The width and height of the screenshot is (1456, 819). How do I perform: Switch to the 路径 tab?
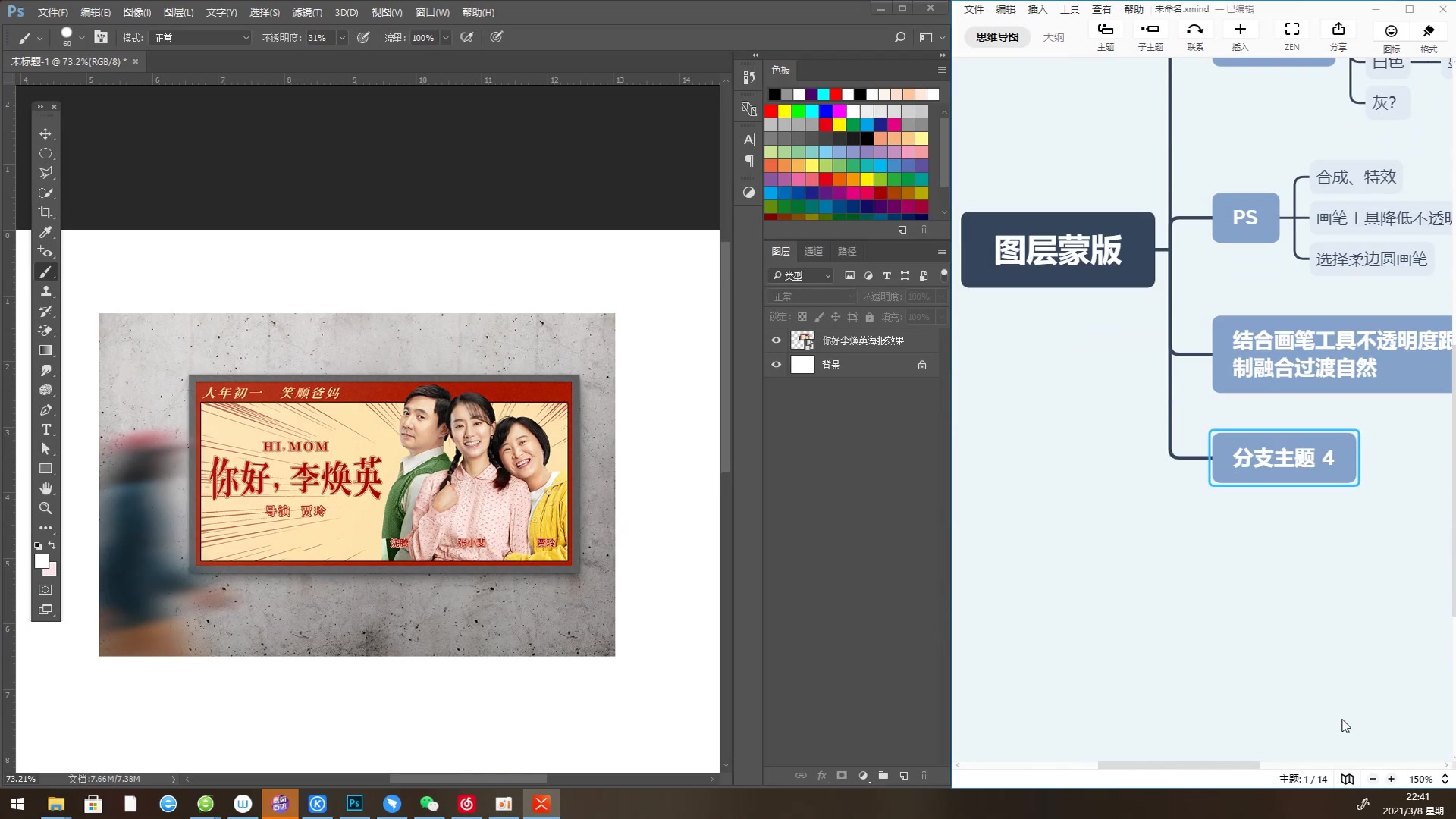click(847, 252)
